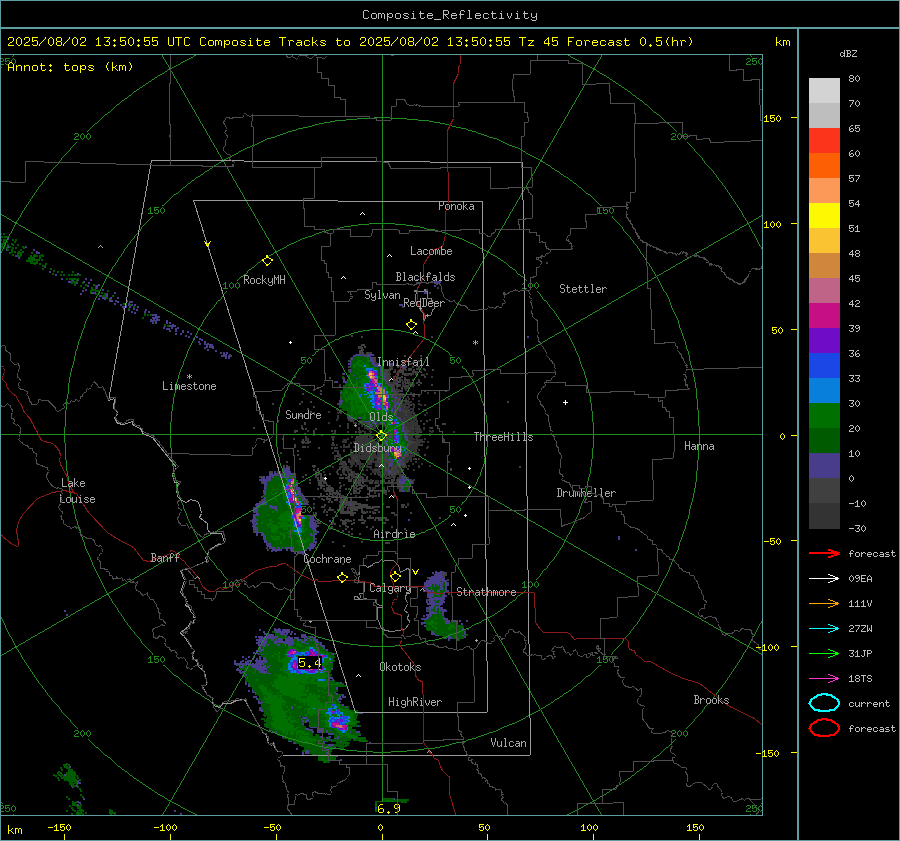Screen dimensions: 900x841
Task: Click the Sylvan city label
Action: (x=382, y=295)
